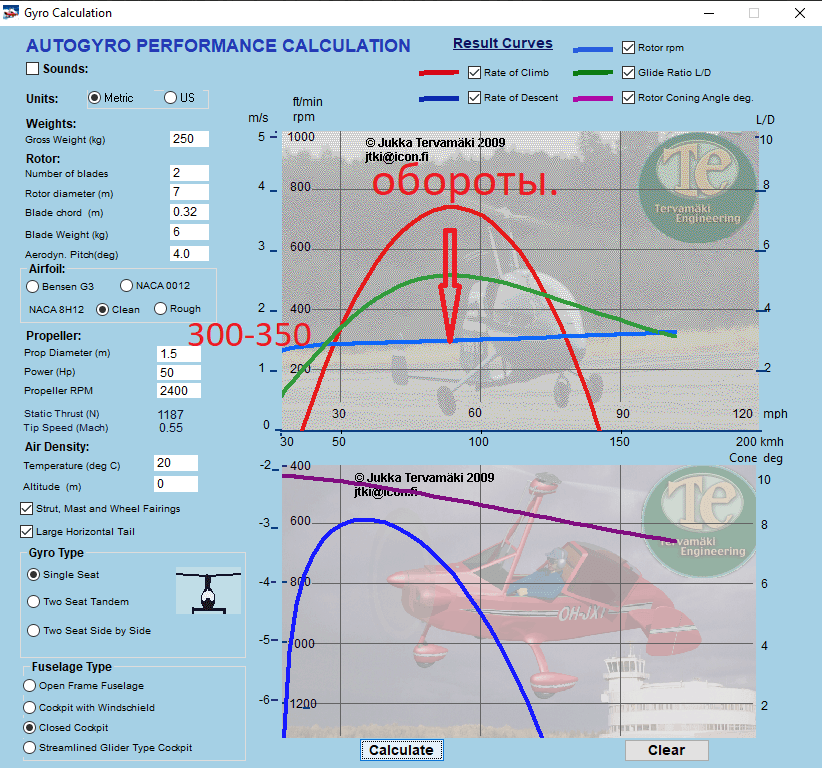
Task: Choose Two Seat Tandem gyro type
Action: [33, 600]
